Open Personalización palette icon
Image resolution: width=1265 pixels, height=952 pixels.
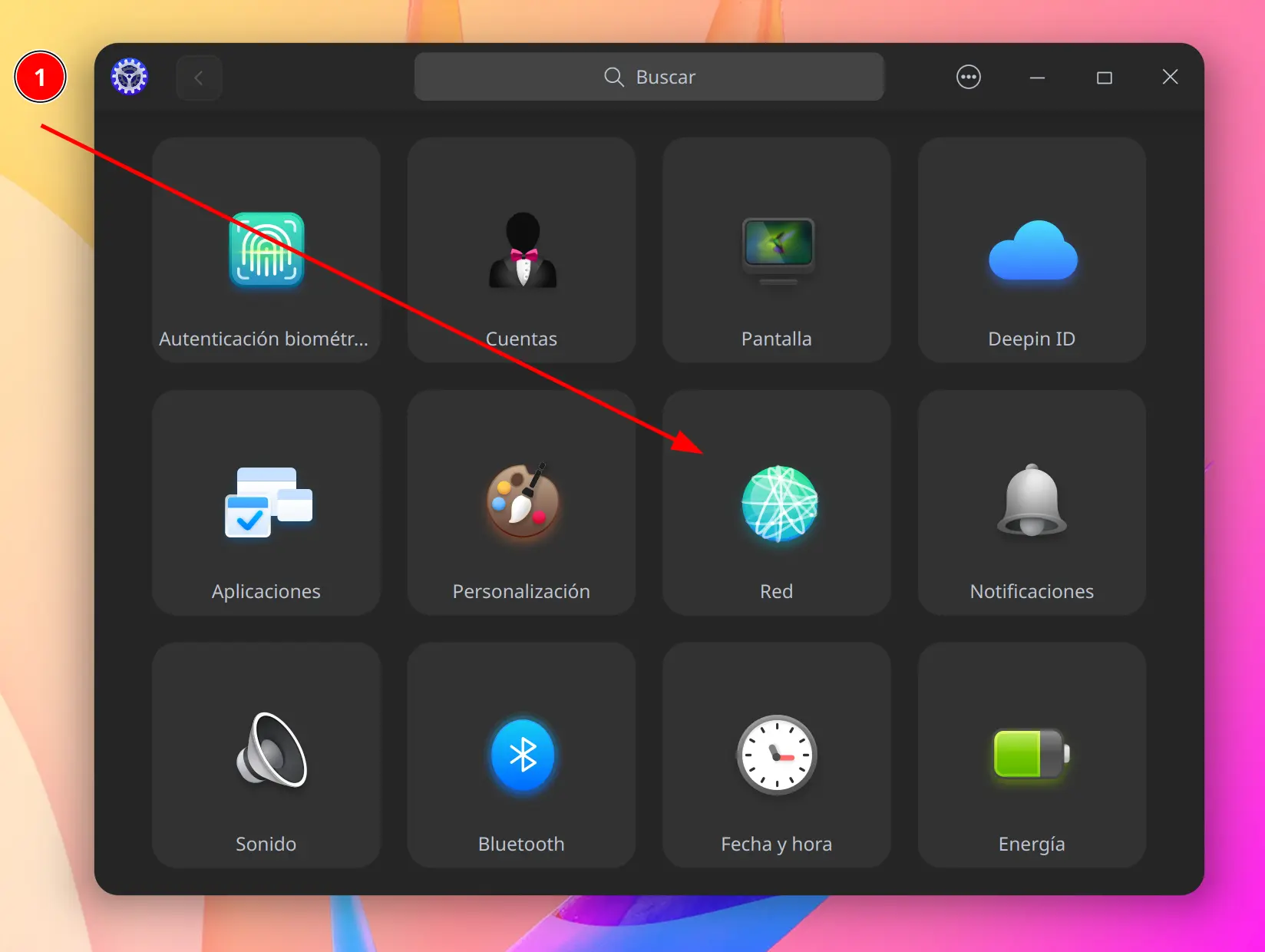tap(523, 501)
